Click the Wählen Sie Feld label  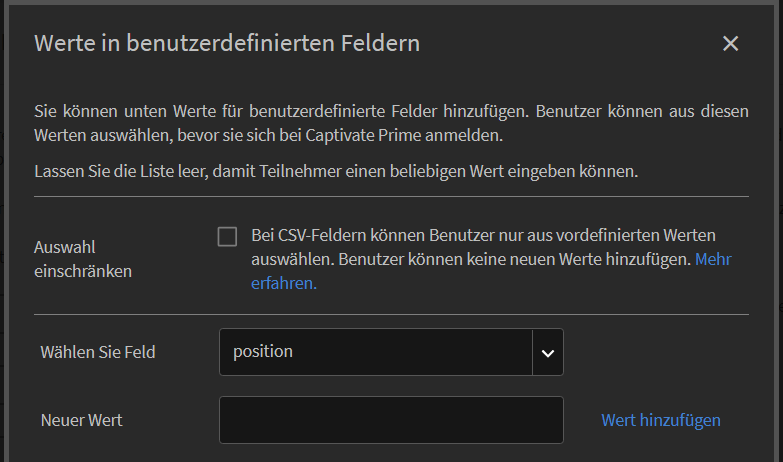pyautogui.click(x=98, y=352)
